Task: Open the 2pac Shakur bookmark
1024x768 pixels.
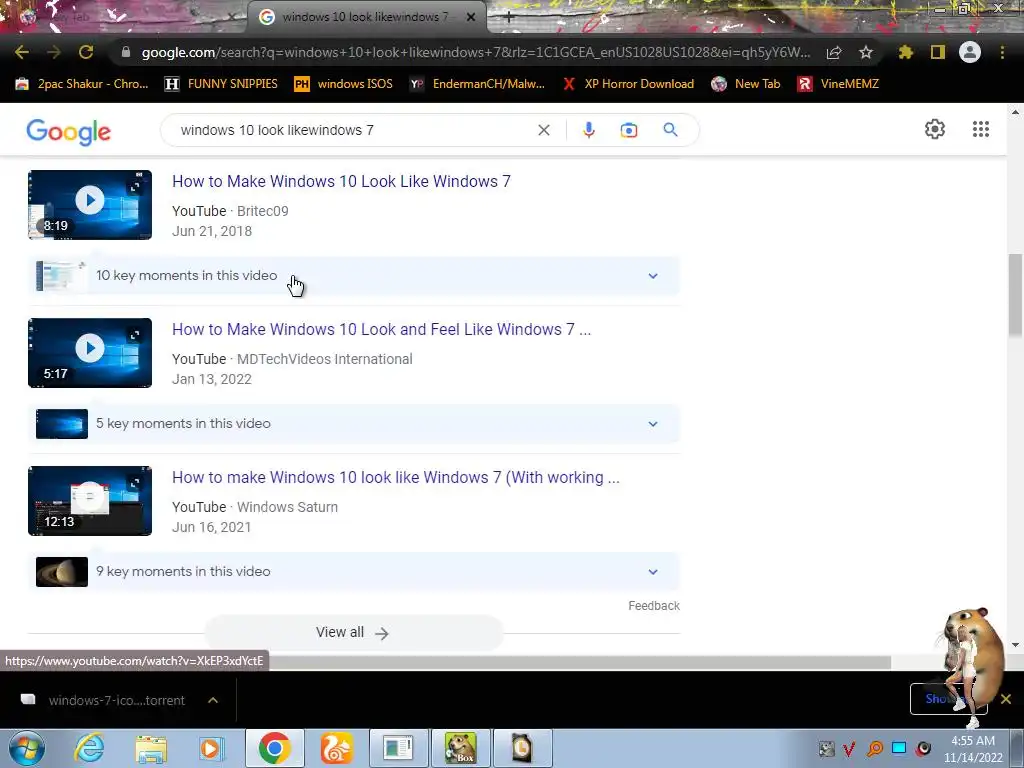Action: [82, 84]
